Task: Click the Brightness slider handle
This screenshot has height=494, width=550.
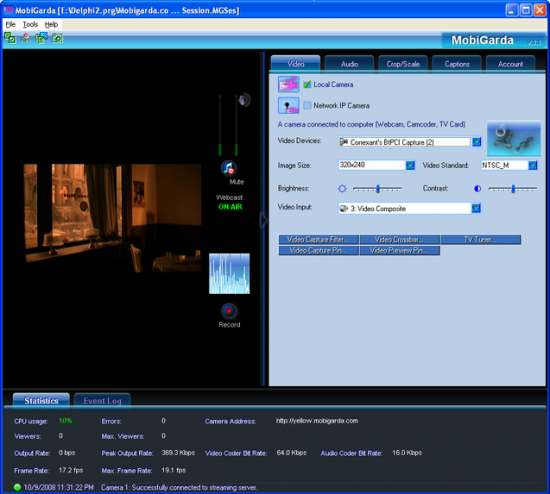Action: tap(378, 189)
